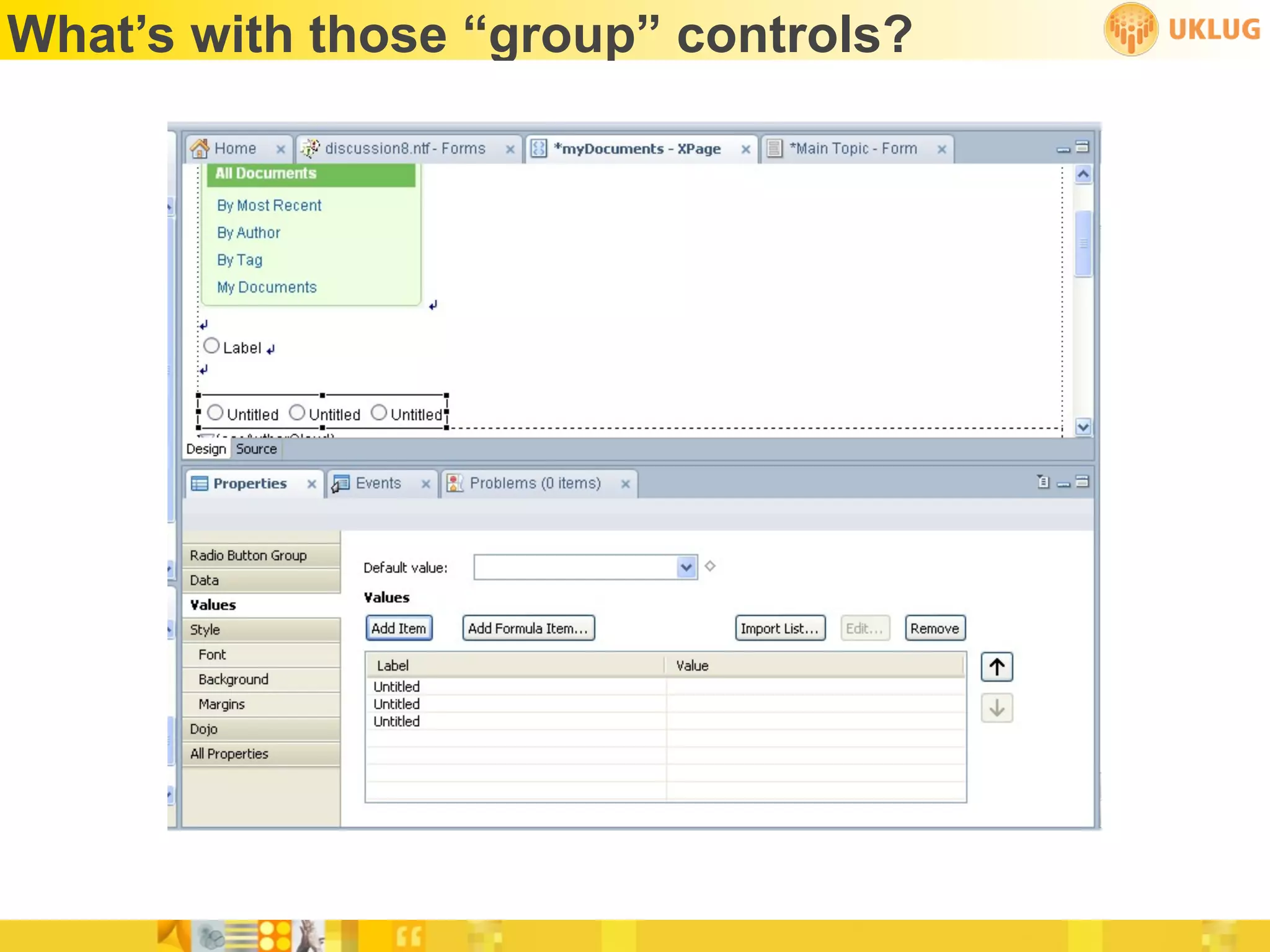The image size is (1270, 952).
Task: Select the Dojo property section
Action: click(x=262, y=729)
